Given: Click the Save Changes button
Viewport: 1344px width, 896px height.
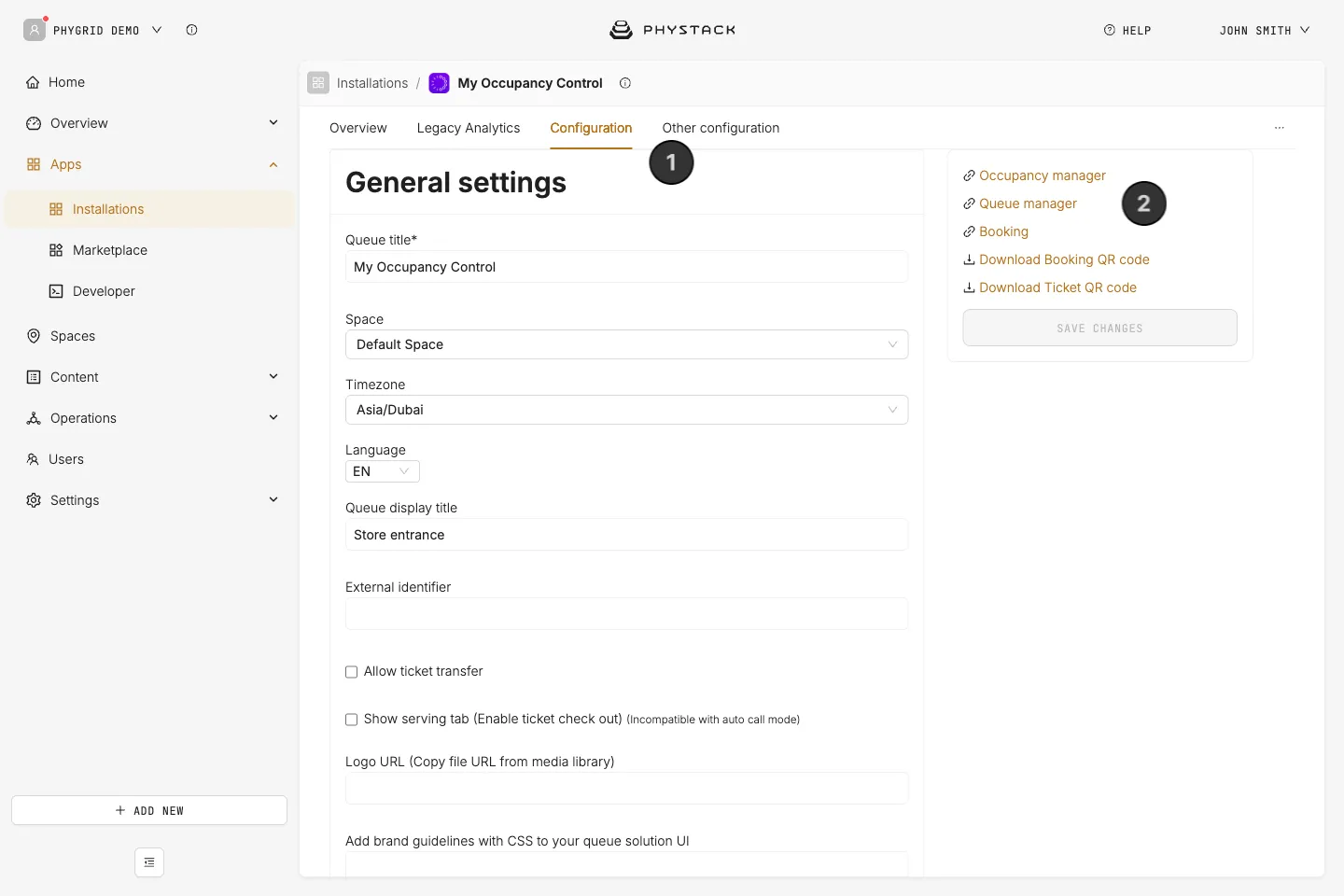Looking at the screenshot, I should (x=1100, y=328).
